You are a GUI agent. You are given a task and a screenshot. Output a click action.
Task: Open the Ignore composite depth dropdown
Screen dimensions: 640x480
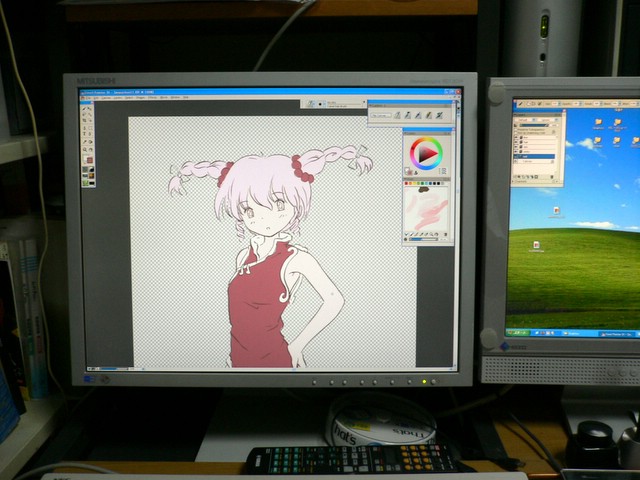point(549,120)
